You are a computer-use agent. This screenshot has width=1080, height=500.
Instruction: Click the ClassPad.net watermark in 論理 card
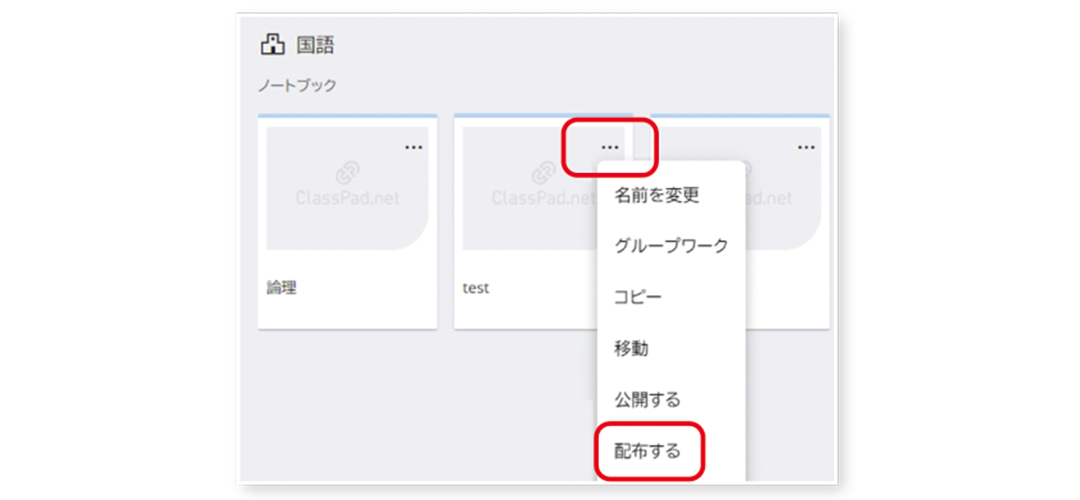click(347, 198)
